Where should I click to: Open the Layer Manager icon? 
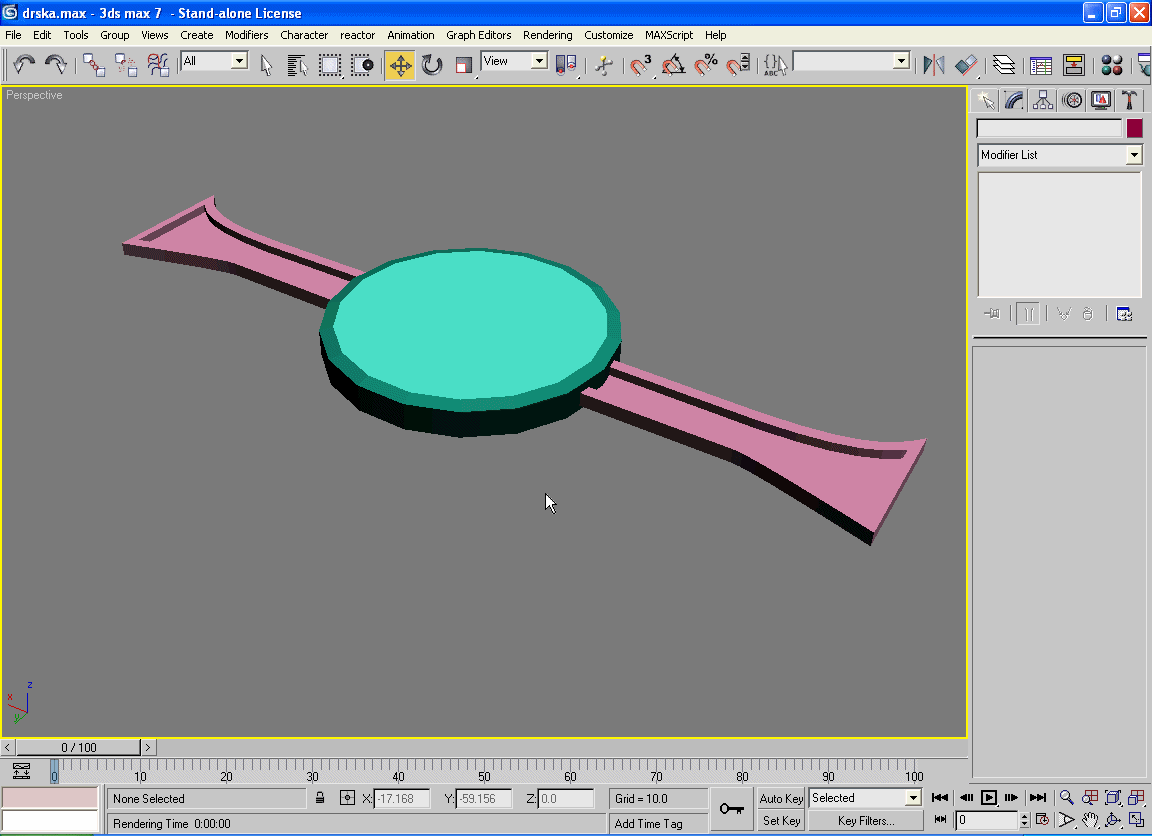[x=1004, y=66]
